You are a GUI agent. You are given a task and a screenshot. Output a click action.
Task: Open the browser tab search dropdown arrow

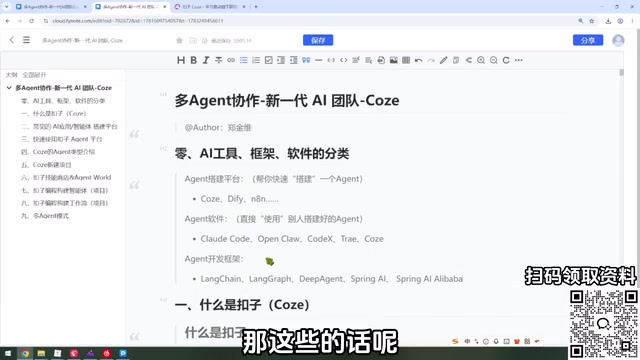pos(6,7)
